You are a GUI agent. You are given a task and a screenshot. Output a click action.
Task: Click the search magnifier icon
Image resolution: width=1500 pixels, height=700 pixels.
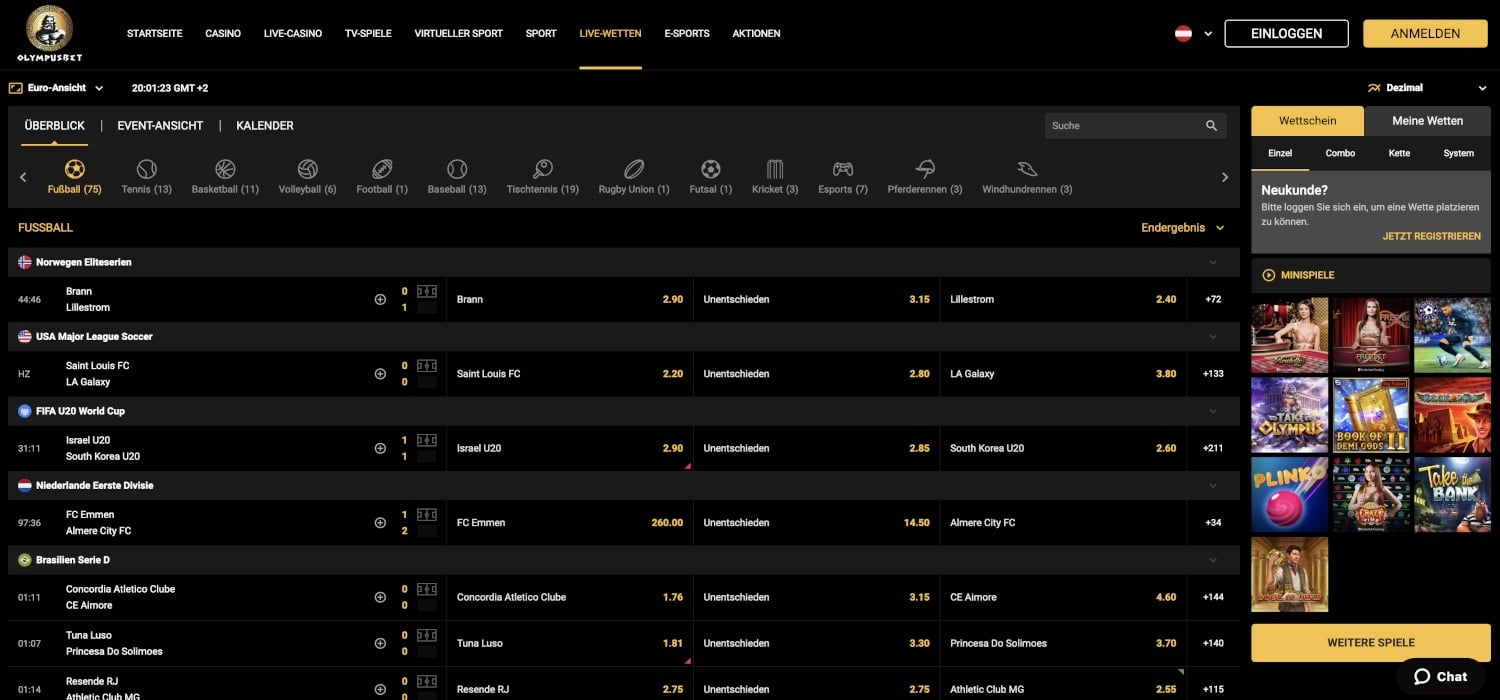click(1211, 126)
